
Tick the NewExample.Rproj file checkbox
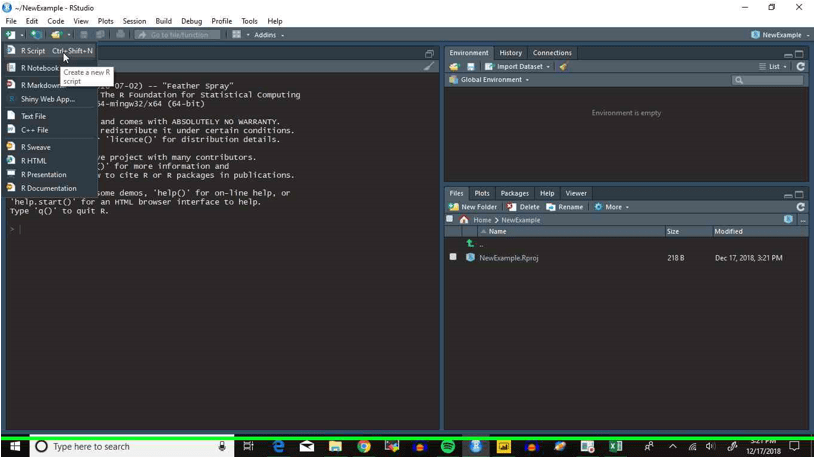click(x=453, y=257)
